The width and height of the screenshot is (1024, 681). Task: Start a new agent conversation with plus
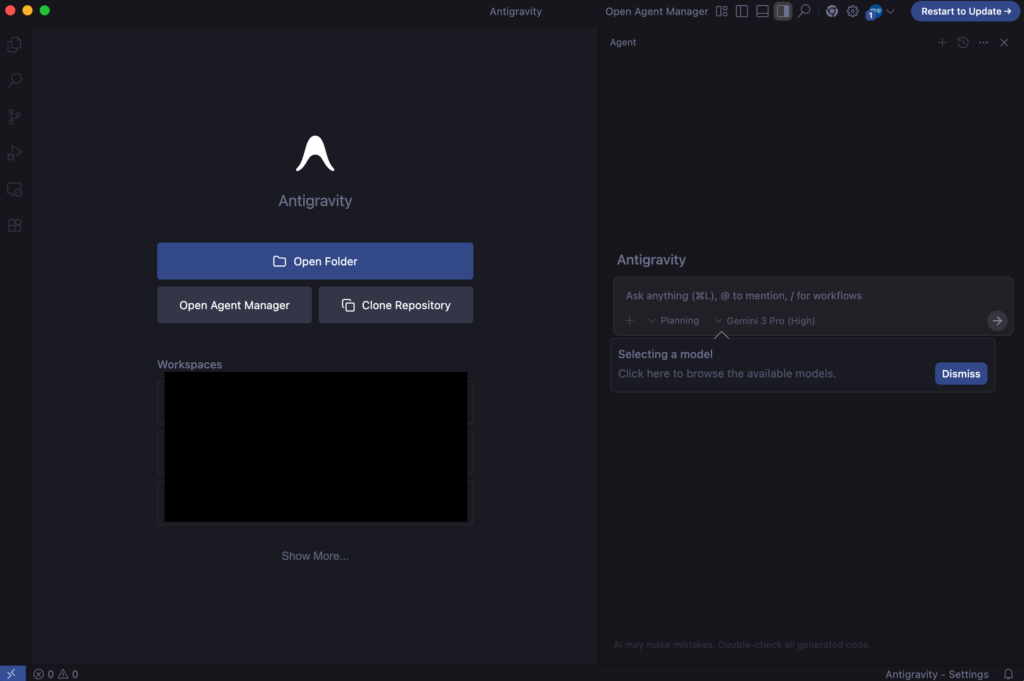941,43
